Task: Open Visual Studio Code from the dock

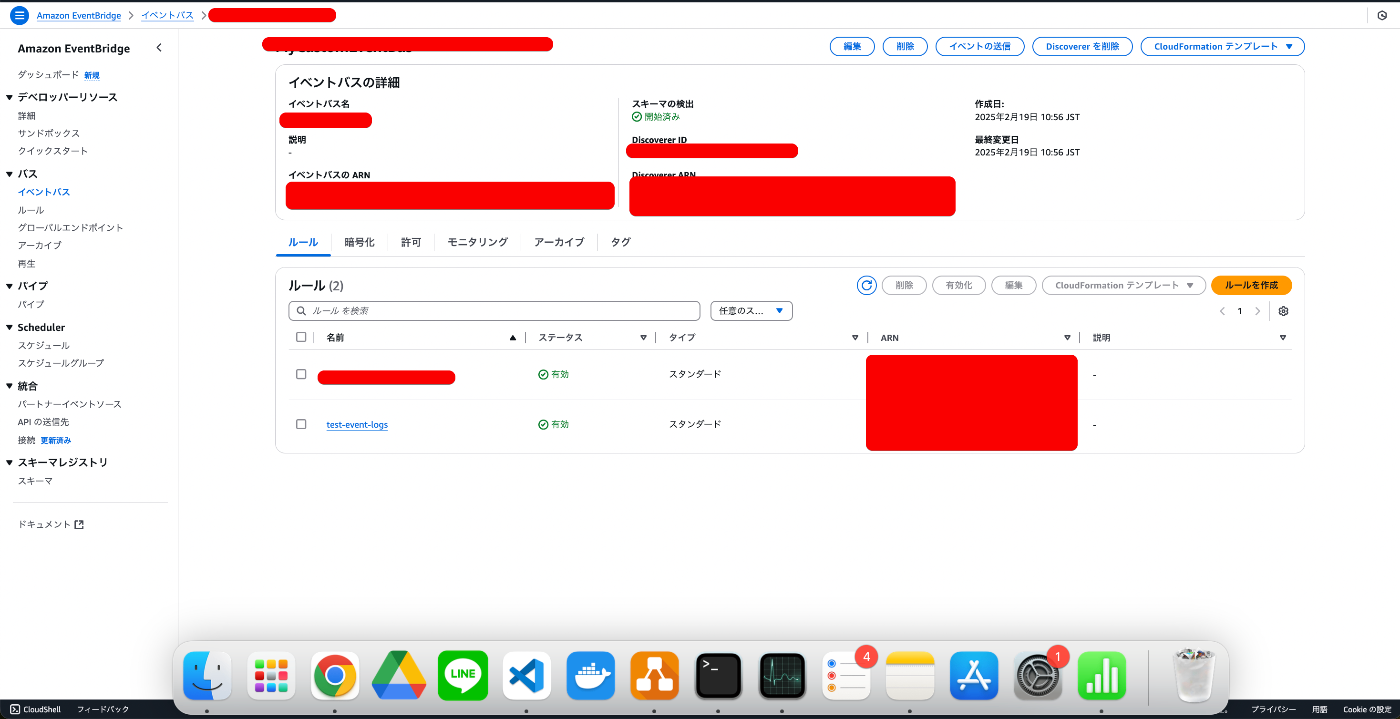Action: pos(527,676)
